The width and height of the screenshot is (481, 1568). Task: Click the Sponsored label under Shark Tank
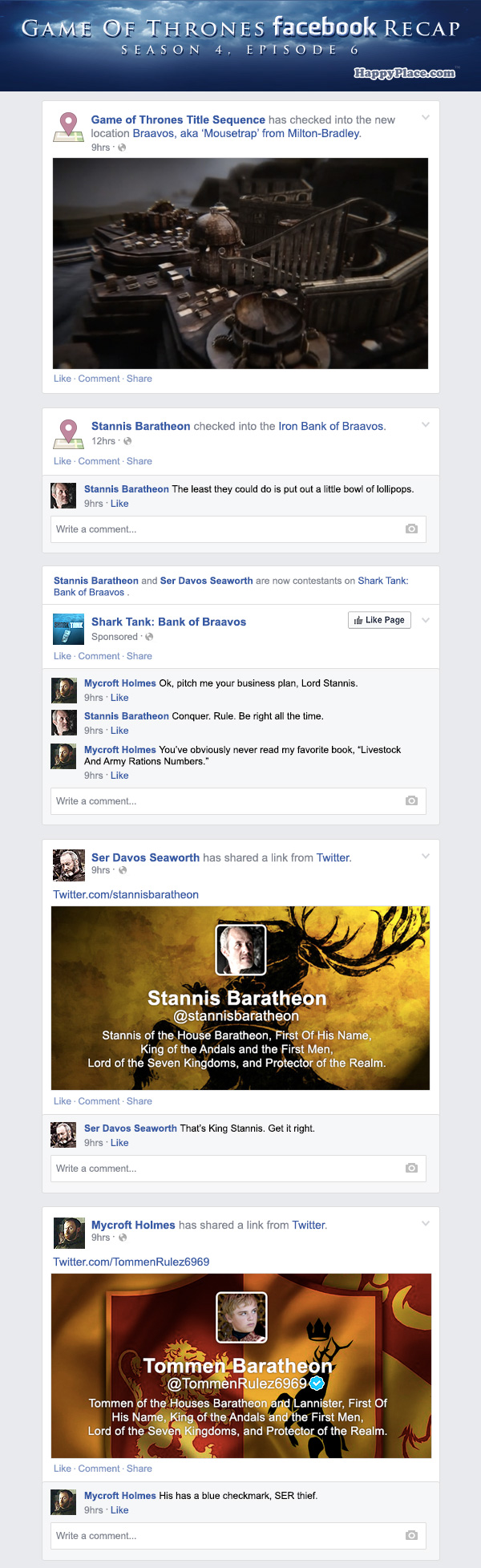[115, 637]
